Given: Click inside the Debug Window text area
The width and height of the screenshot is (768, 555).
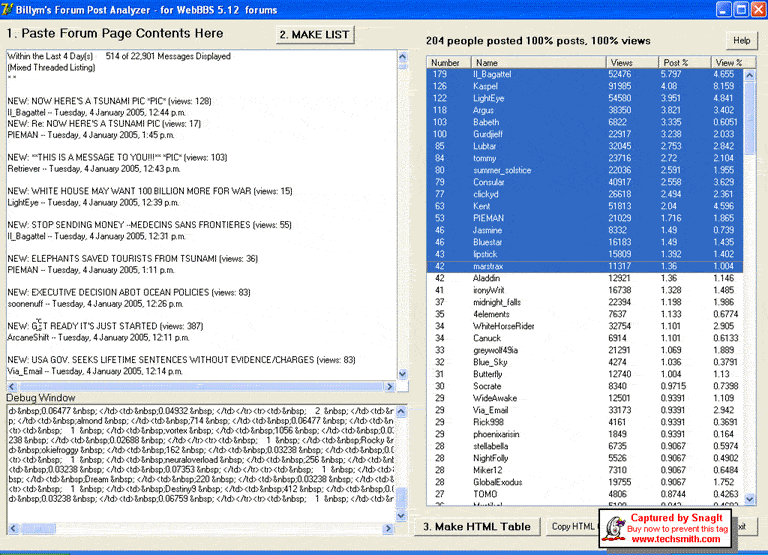Looking at the screenshot, I should pyautogui.click(x=201, y=463).
